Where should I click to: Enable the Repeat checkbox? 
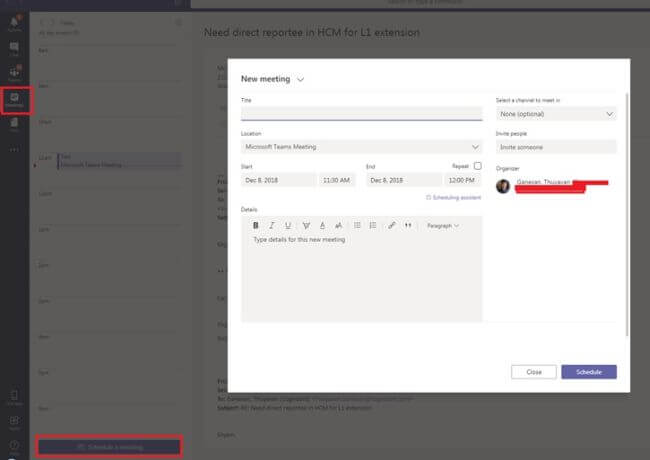tap(478, 166)
